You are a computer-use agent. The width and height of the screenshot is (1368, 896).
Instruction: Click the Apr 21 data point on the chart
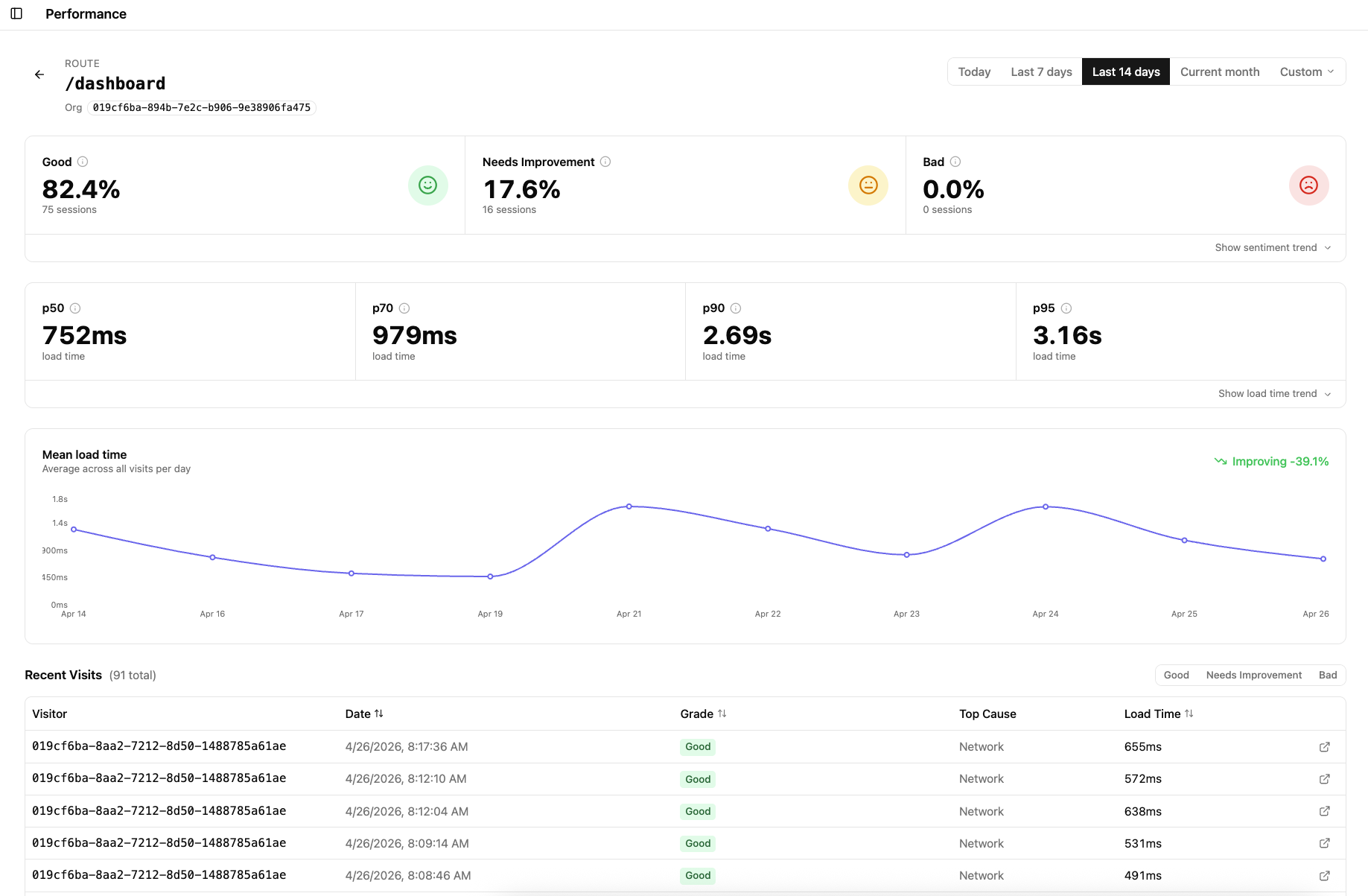(x=629, y=506)
